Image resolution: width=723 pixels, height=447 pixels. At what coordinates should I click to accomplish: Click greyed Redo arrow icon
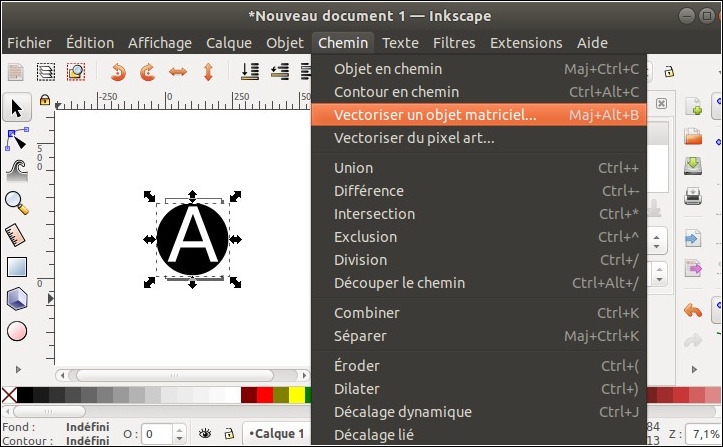click(x=693, y=340)
